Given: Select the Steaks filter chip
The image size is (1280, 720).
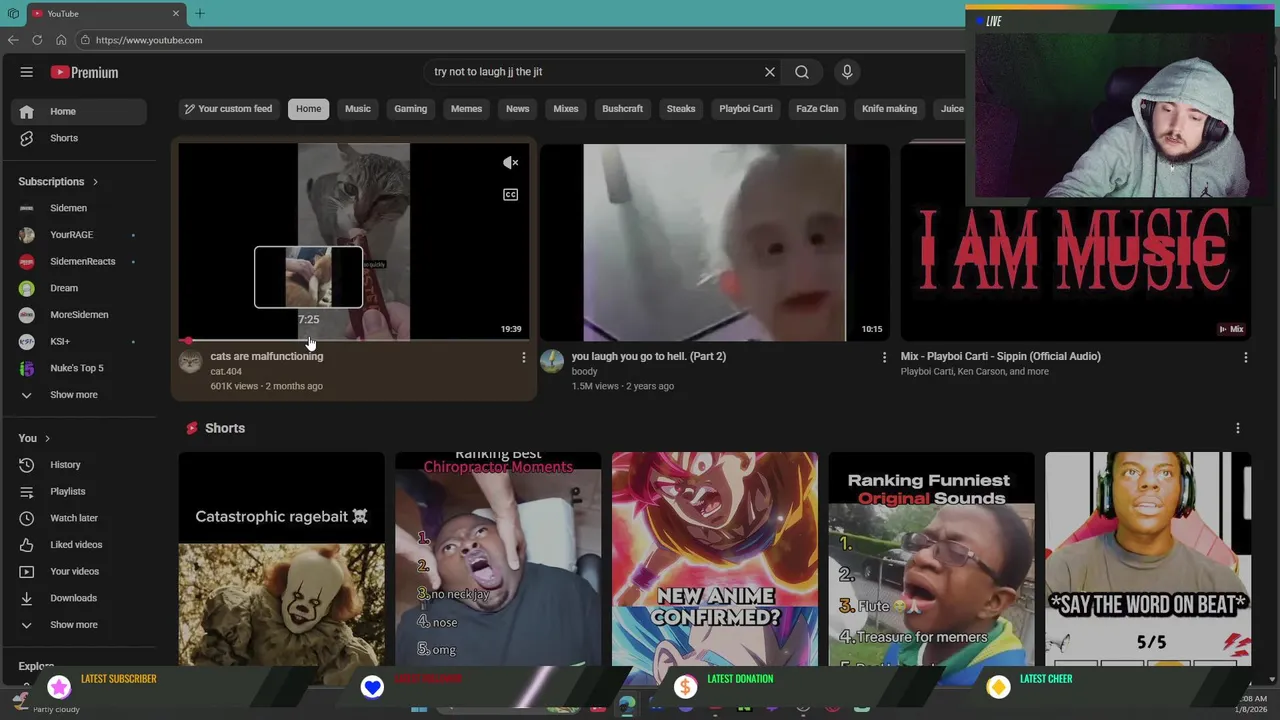Looking at the screenshot, I should tap(681, 109).
